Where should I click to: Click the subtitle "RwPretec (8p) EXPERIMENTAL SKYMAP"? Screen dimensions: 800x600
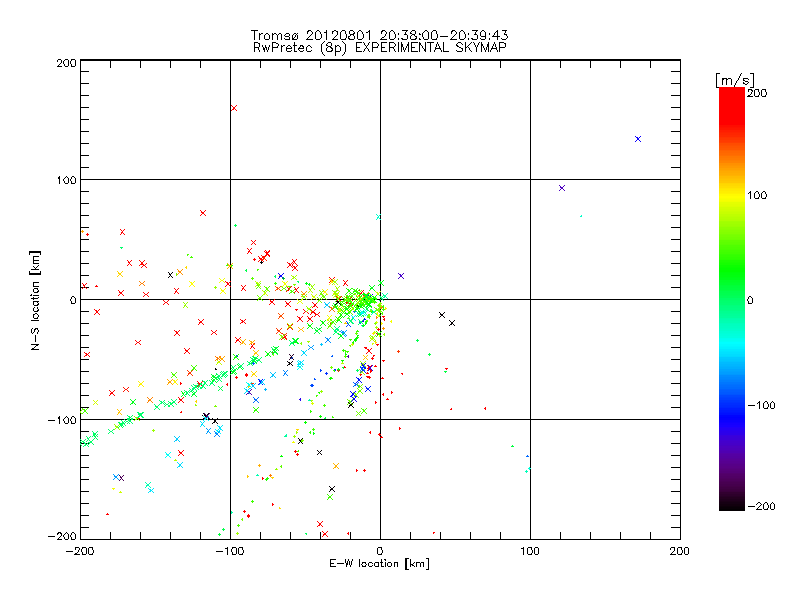pos(380,47)
